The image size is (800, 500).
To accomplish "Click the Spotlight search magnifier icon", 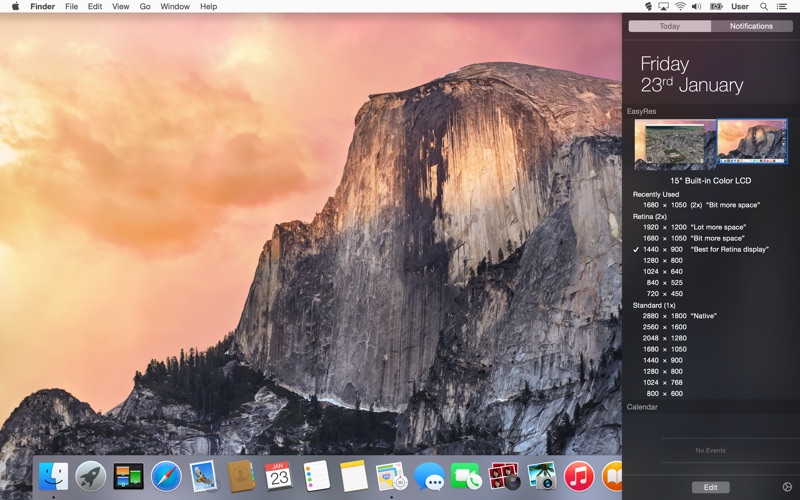I will [x=765, y=6].
